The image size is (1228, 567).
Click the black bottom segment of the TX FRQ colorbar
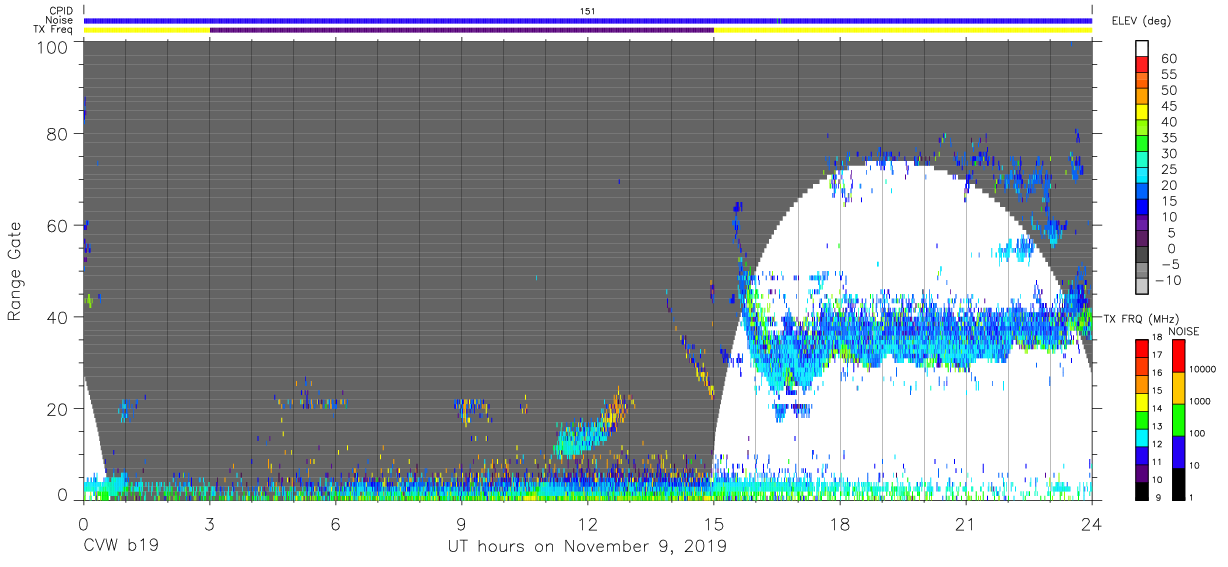pos(1141,490)
